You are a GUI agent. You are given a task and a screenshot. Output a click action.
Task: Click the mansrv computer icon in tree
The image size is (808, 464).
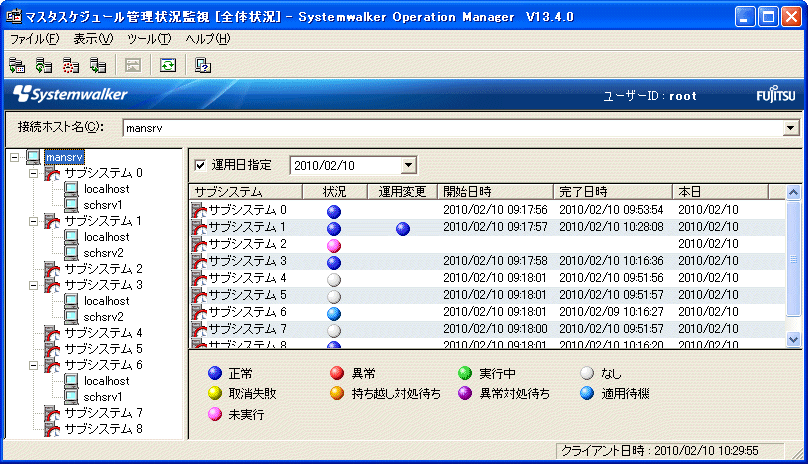click(x=33, y=157)
